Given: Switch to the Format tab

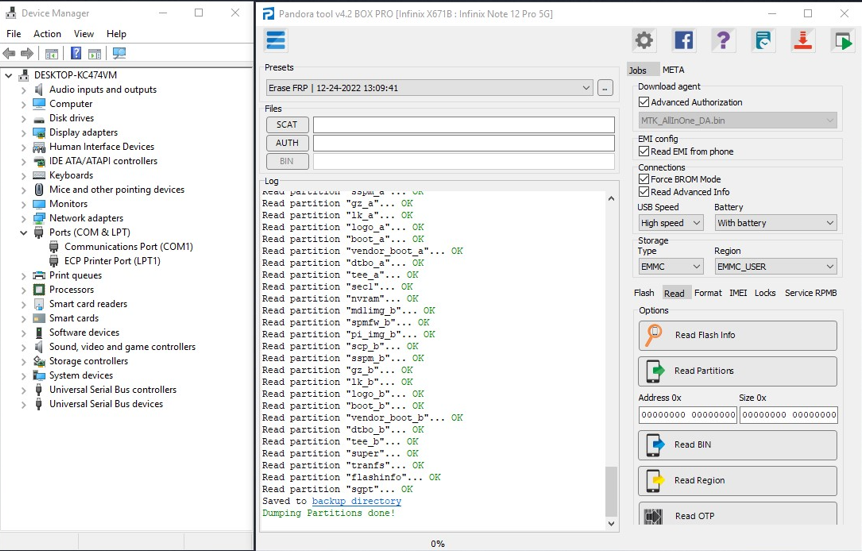Looking at the screenshot, I should (708, 293).
